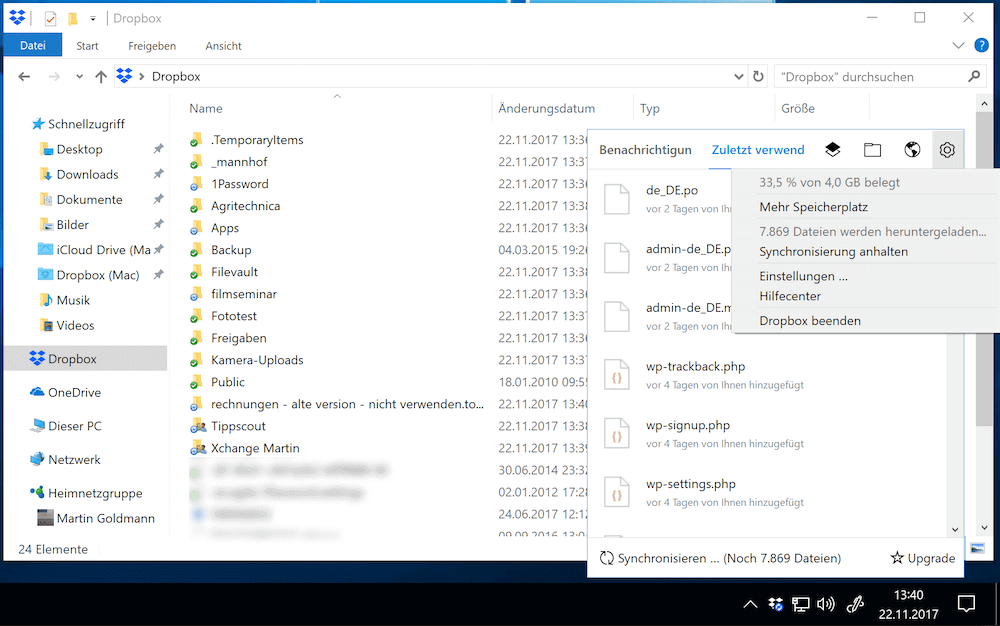Open Hilfecenter from the menu

coord(790,296)
